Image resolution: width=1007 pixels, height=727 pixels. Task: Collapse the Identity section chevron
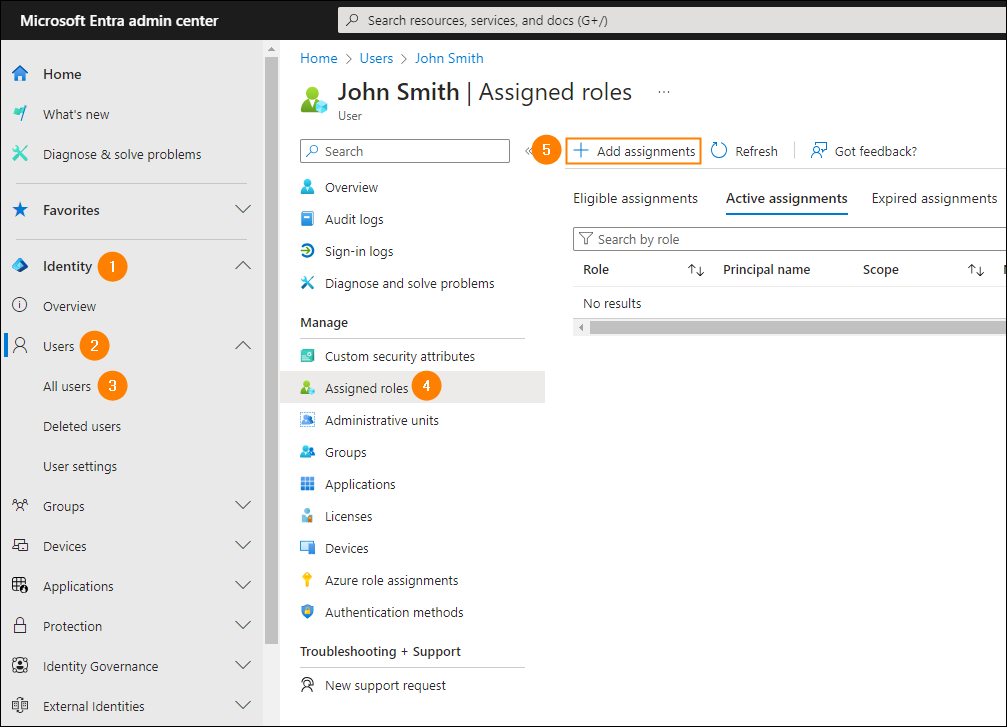click(243, 265)
